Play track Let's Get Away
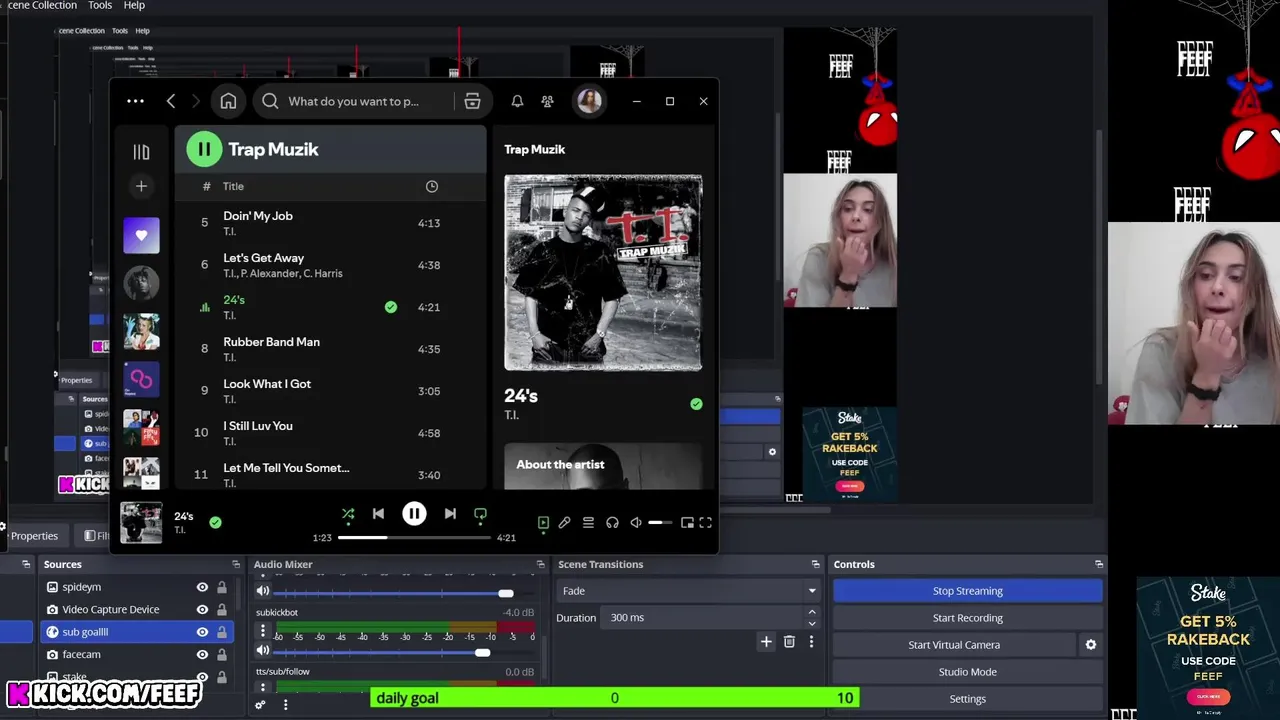Screen dimensions: 1280x720 pyautogui.click(x=330, y=265)
